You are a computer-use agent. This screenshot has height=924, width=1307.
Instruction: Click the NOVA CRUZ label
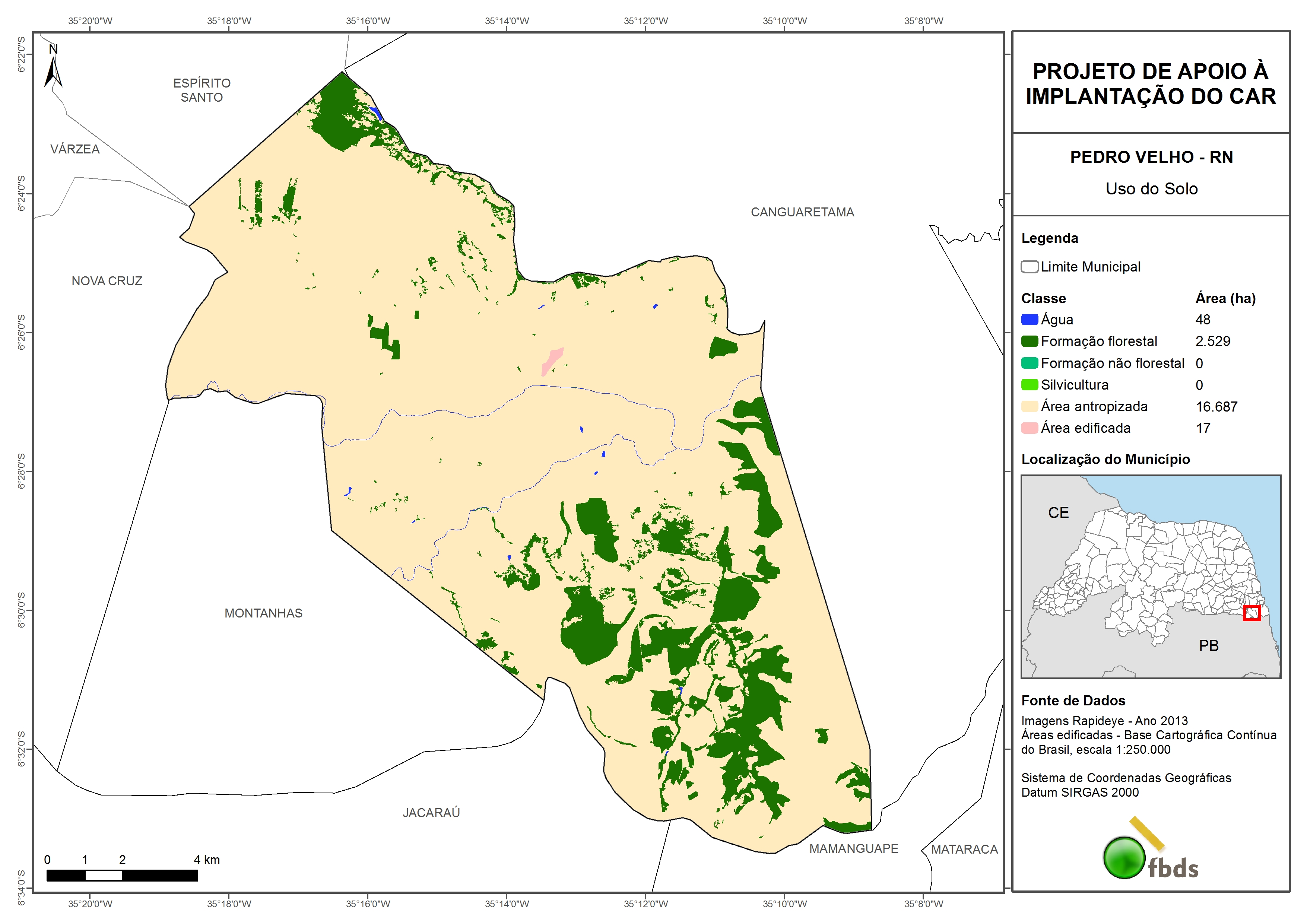point(107,281)
